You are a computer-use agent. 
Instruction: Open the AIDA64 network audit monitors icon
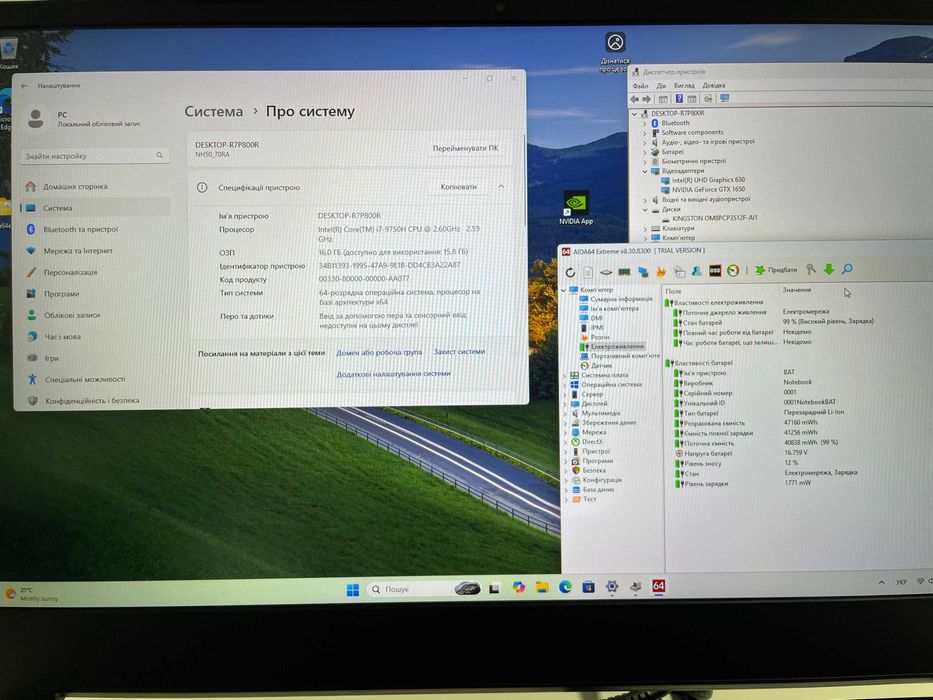click(643, 272)
